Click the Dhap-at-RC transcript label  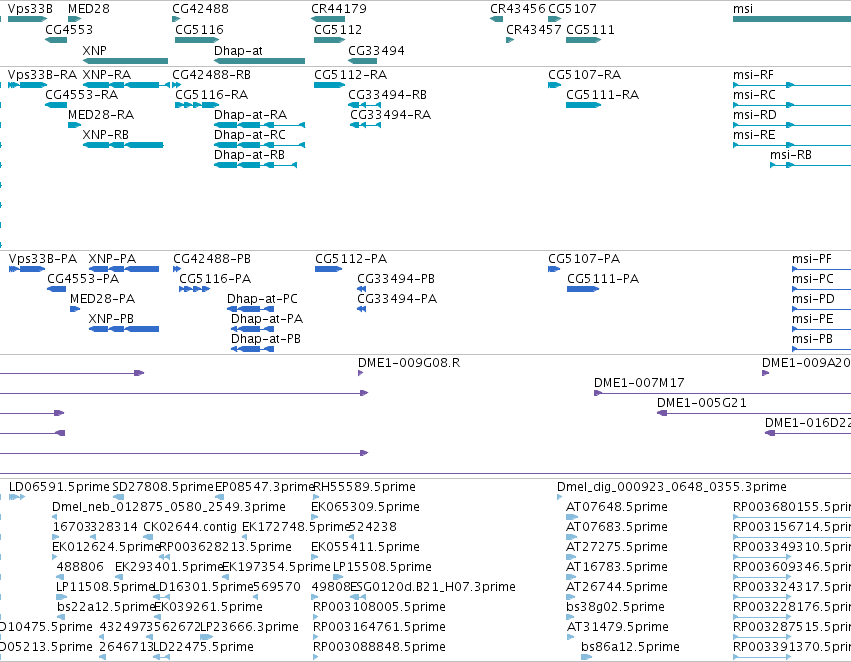tap(250, 135)
